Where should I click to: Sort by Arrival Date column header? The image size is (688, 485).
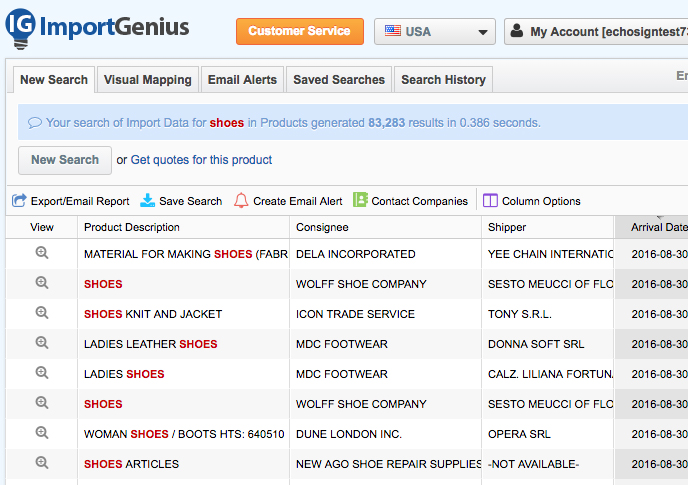pos(652,227)
